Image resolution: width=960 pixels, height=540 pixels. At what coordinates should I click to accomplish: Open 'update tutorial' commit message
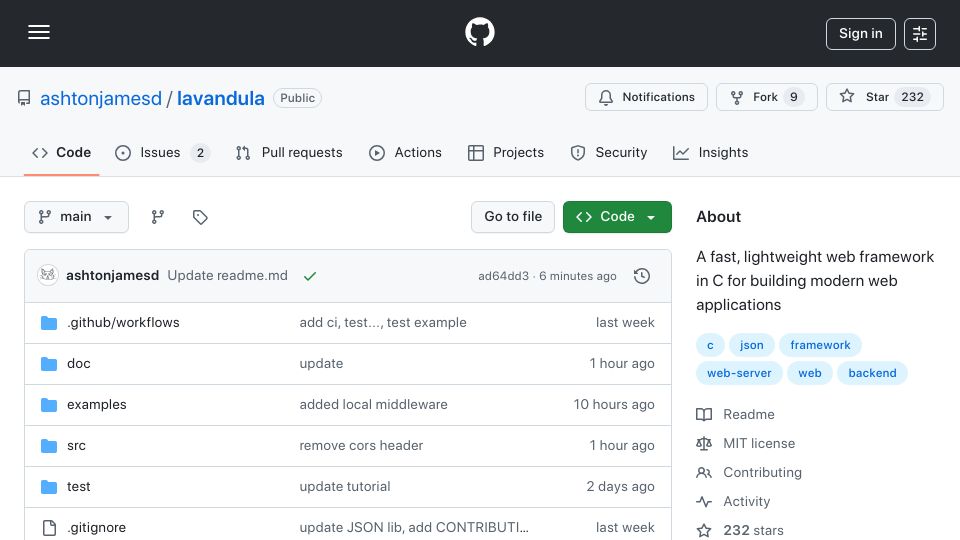tap(345, 487)
